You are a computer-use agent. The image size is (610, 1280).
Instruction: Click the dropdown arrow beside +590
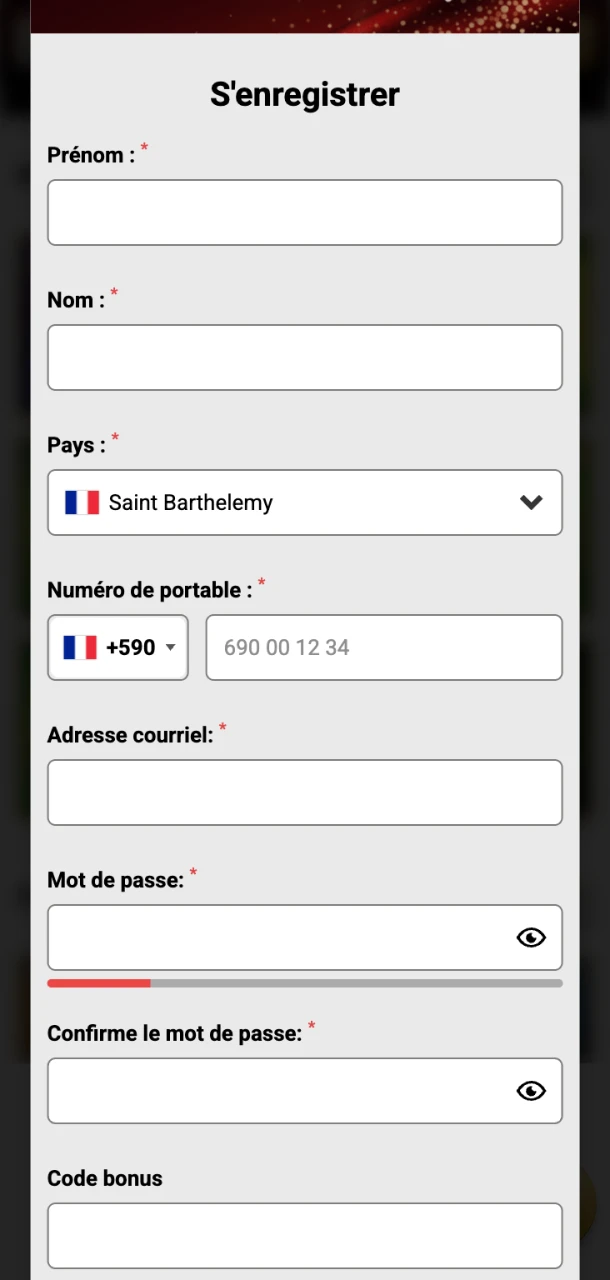pos(171,647)
